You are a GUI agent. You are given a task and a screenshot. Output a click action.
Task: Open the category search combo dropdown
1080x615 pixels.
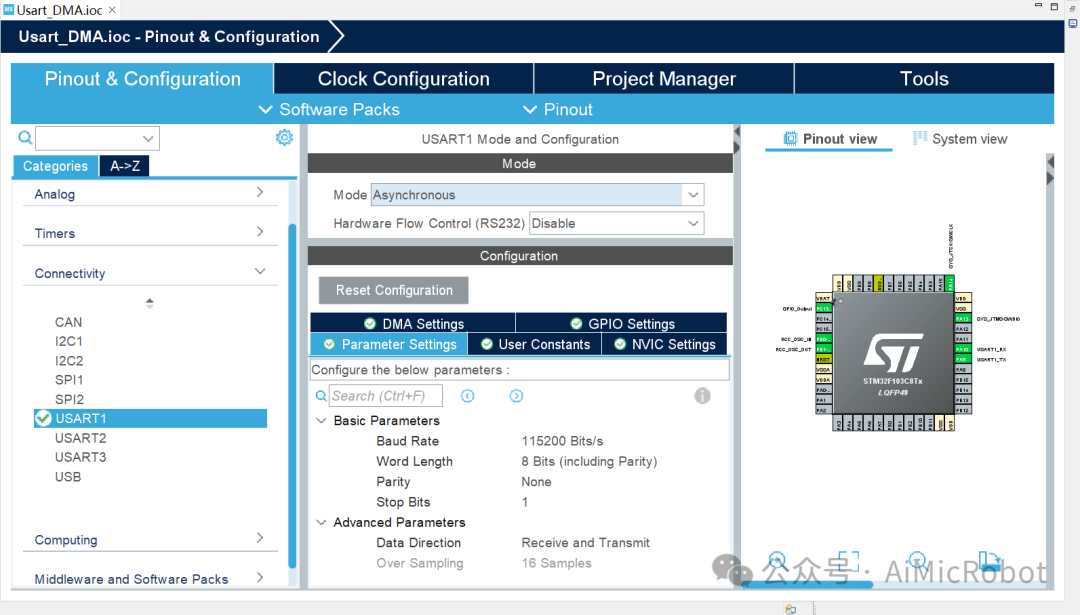tap(147, 138)
